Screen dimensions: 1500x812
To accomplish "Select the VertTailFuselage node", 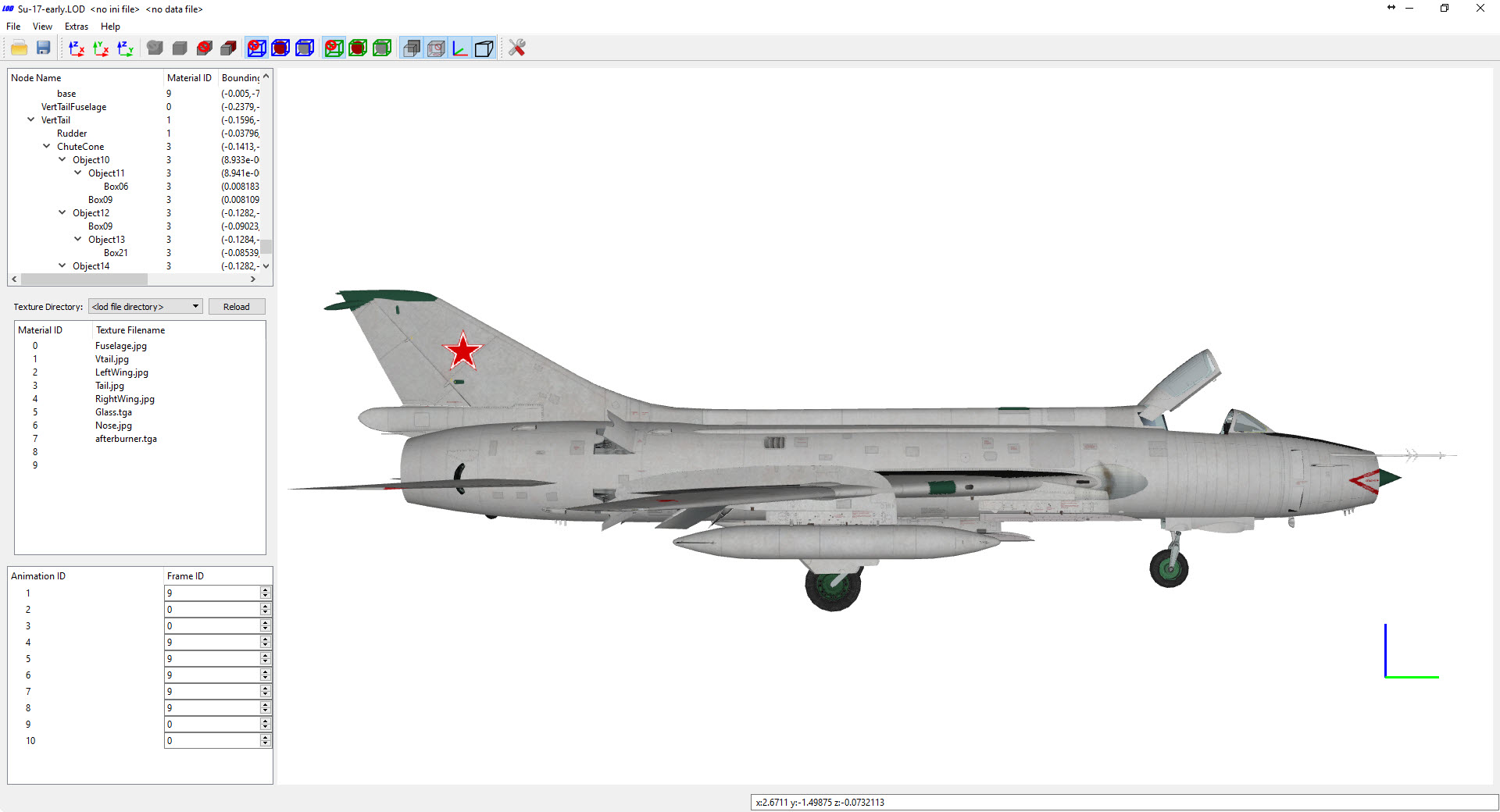I will point(73,107).
